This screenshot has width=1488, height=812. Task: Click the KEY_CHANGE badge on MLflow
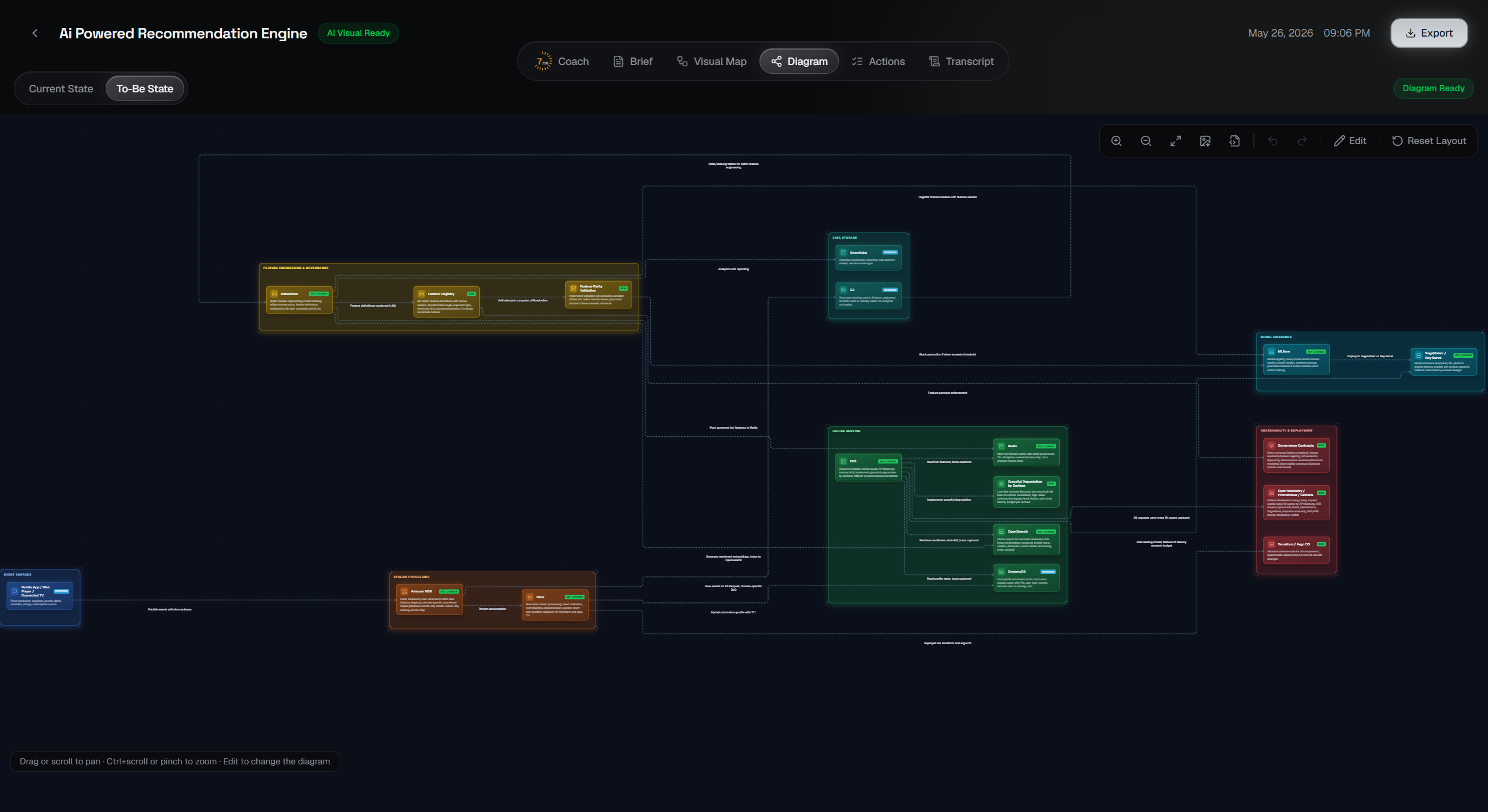coord(1315,351)
